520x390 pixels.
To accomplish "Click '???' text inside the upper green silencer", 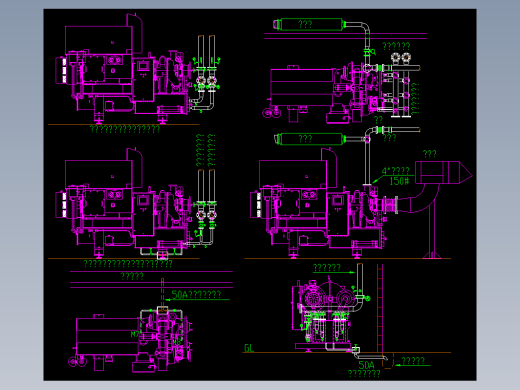I will 305,24.
